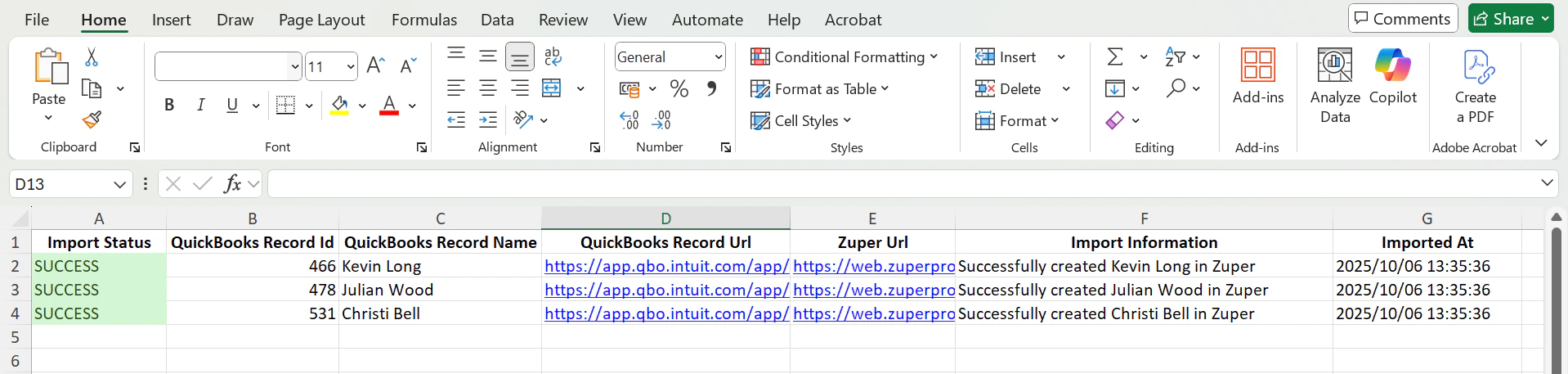
Task: Collapse the ribbon with chevron
Action: click(1541, 142)
